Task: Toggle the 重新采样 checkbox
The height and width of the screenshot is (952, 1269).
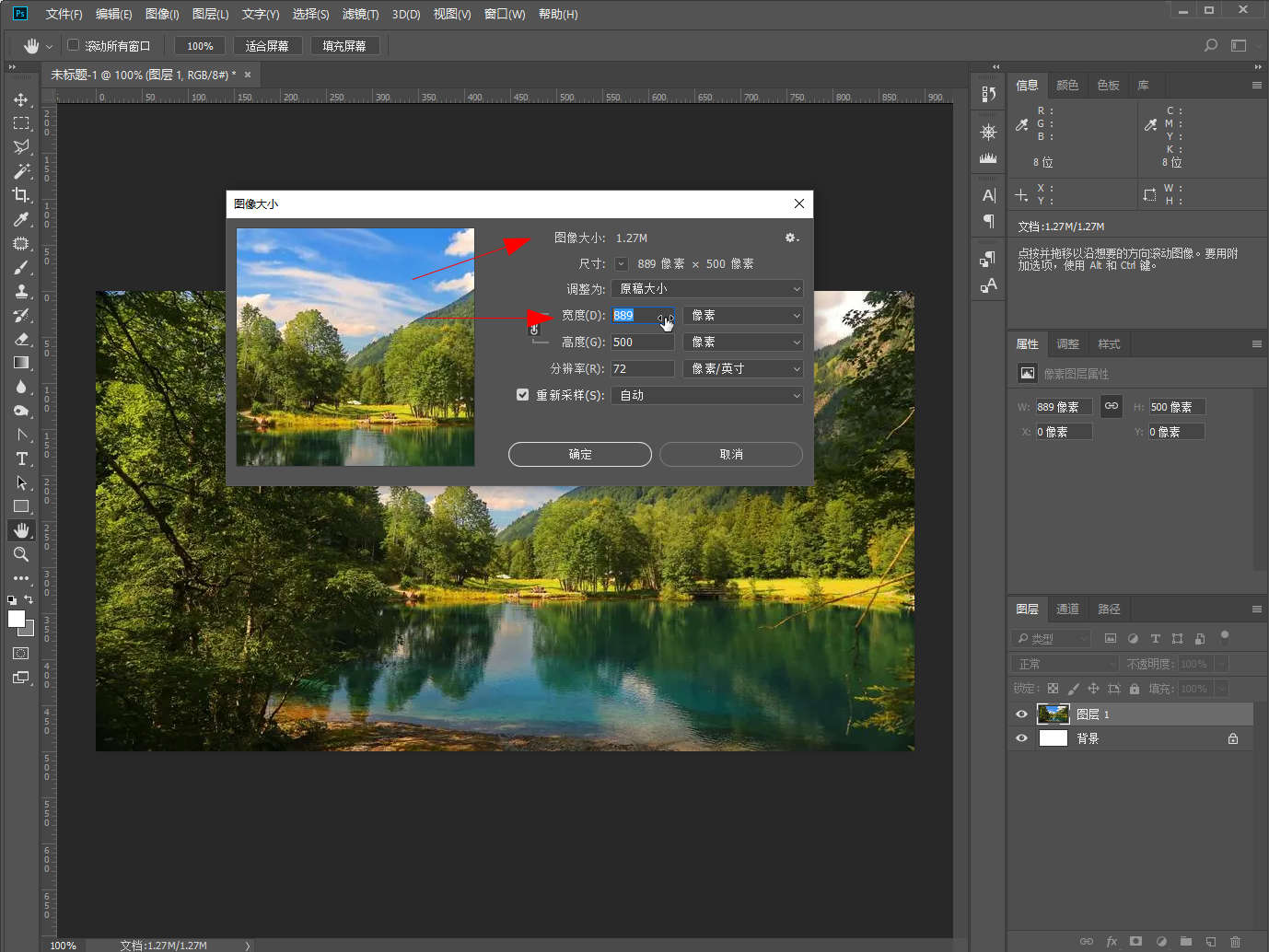Action: pos(522,395)
